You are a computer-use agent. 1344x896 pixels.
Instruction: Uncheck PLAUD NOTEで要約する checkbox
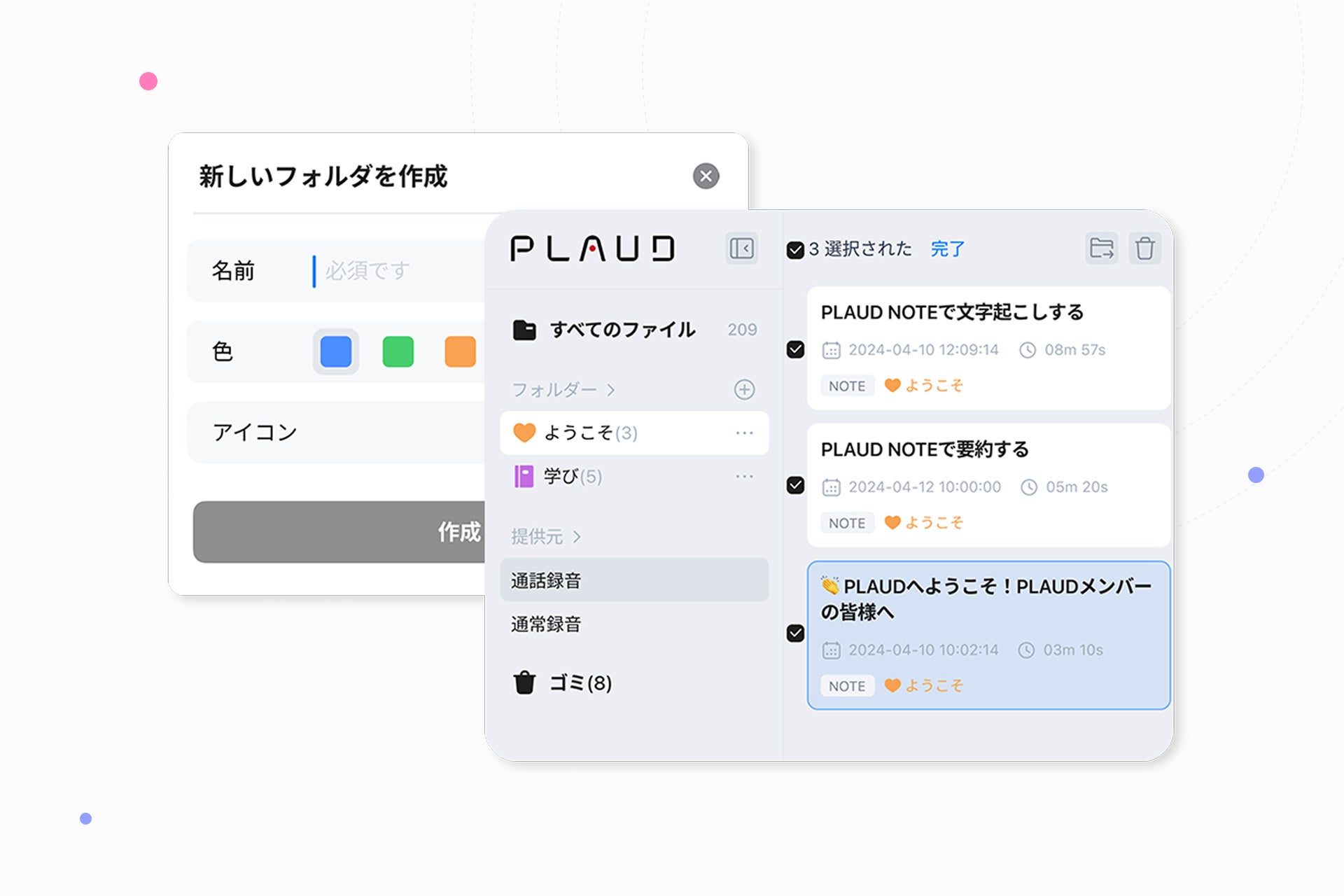click(795, 485)
